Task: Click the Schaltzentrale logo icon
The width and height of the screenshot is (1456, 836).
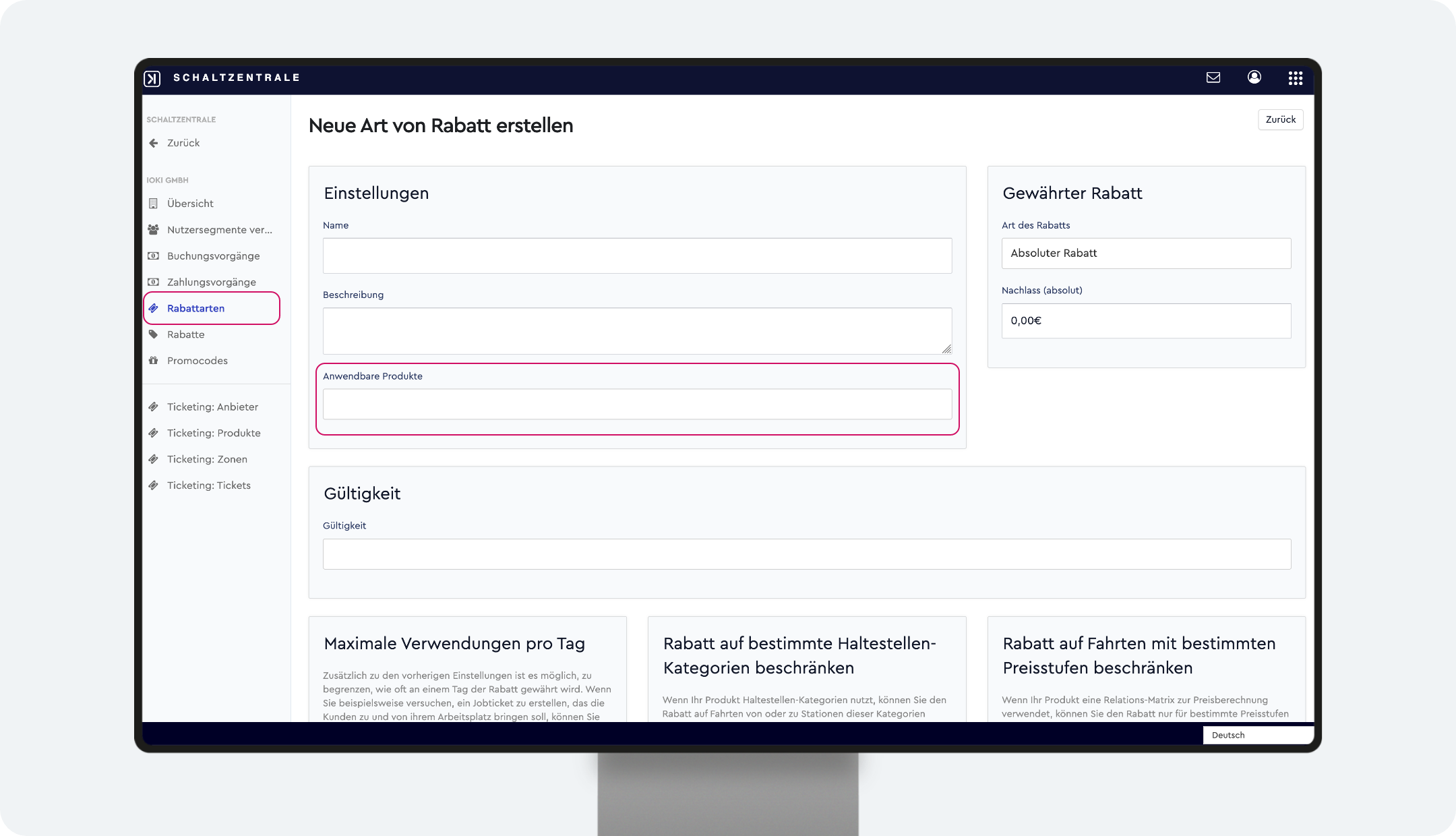Action: (x=152, y=79)
